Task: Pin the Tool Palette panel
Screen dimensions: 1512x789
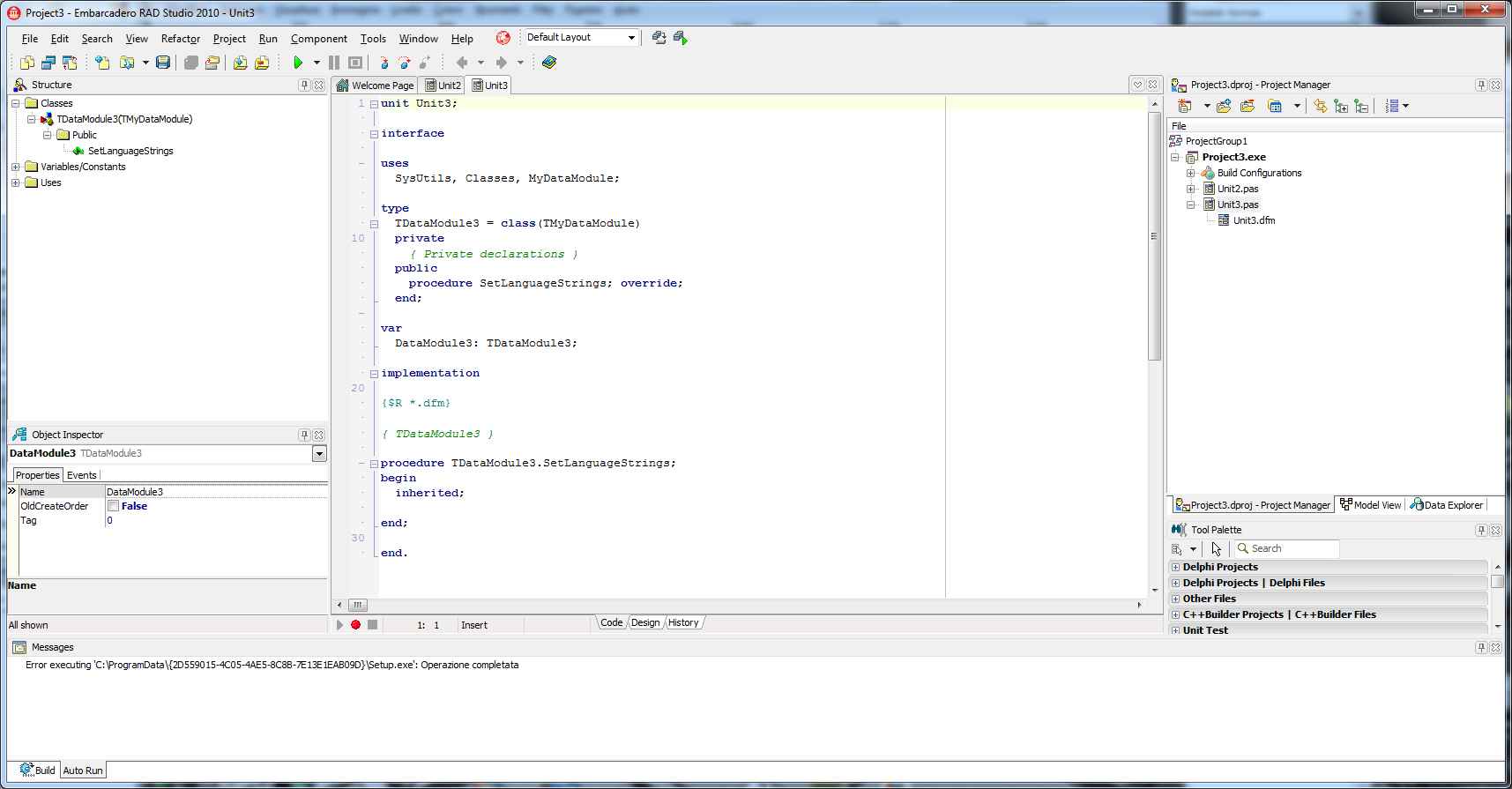Action: pyautogui.click(x=1481, y=530)
